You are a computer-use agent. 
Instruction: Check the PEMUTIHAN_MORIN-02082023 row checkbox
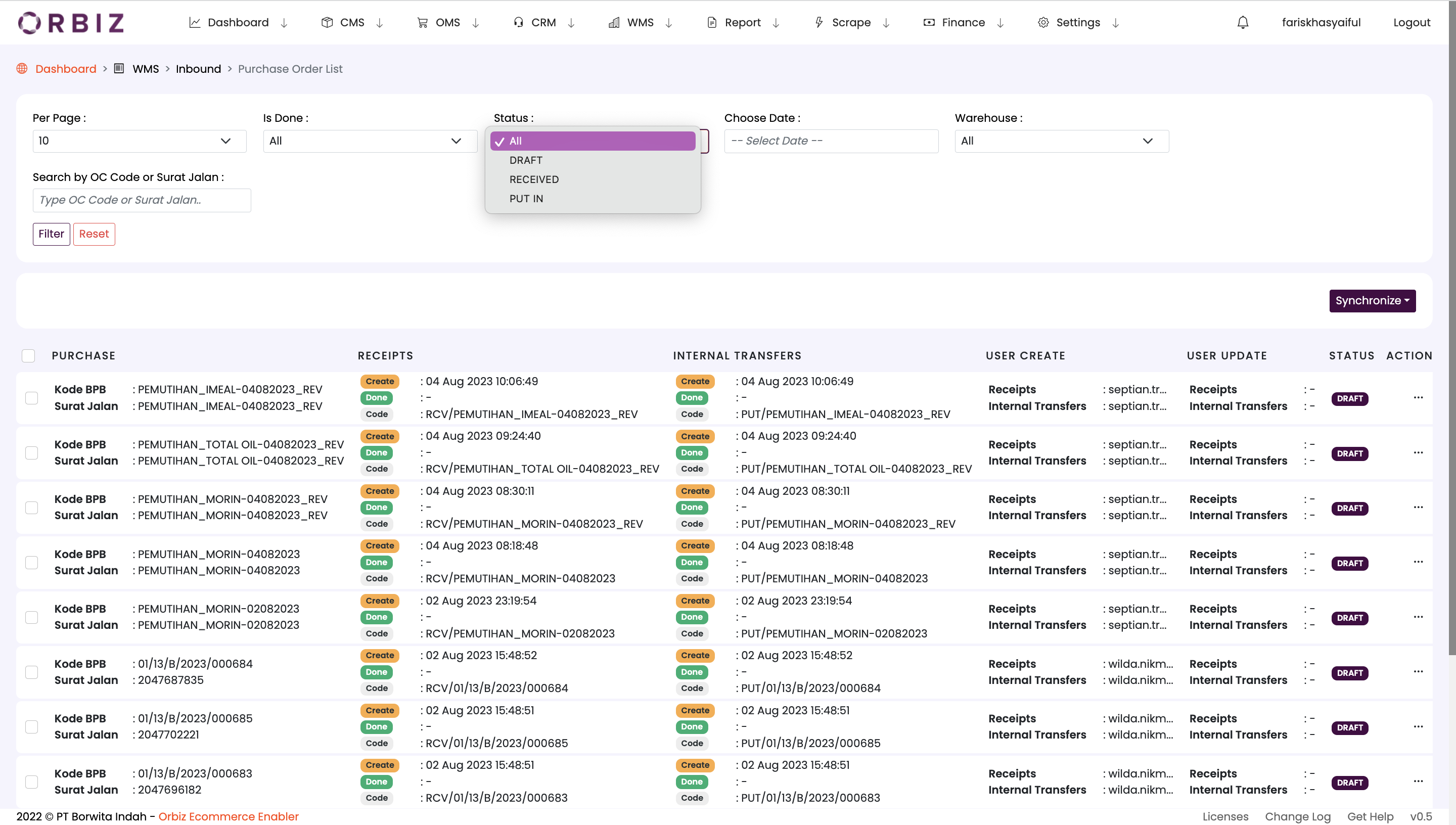pos(32,617)
